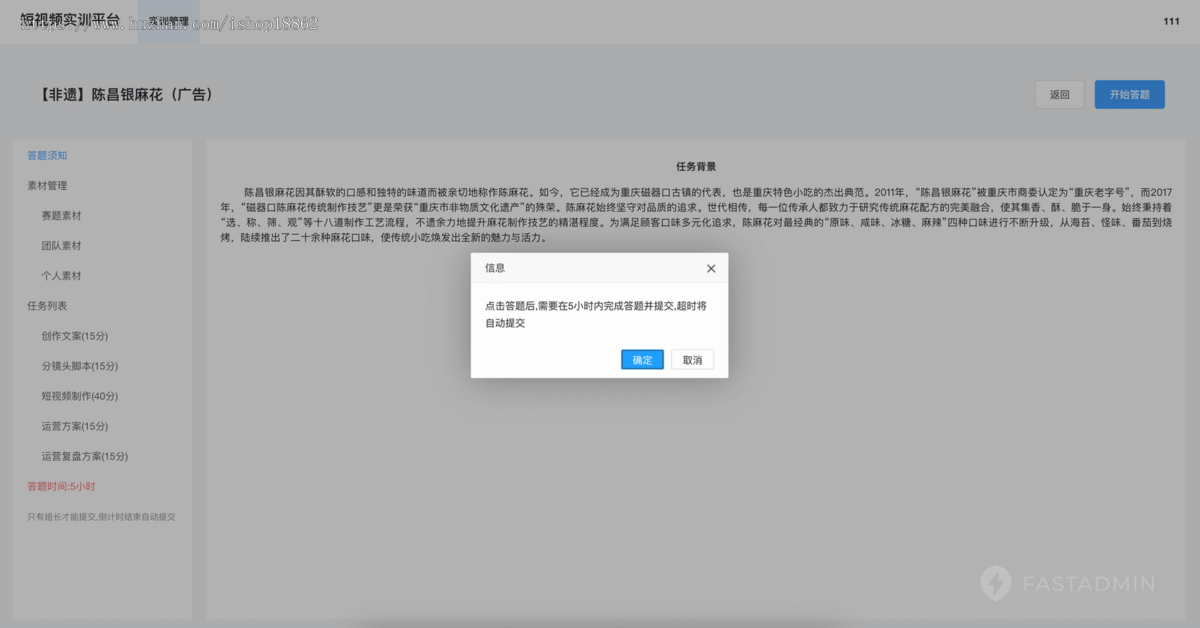Click the 返回 return button
The image size is (1200, 628).
pos(1060,94)
